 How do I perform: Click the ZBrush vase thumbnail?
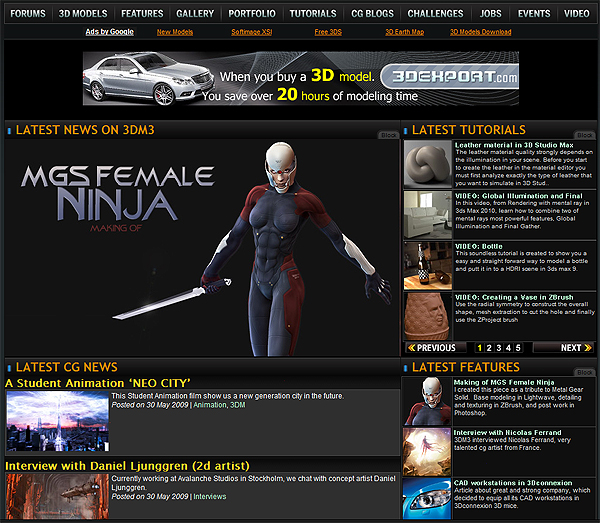[x=428, y=316]
